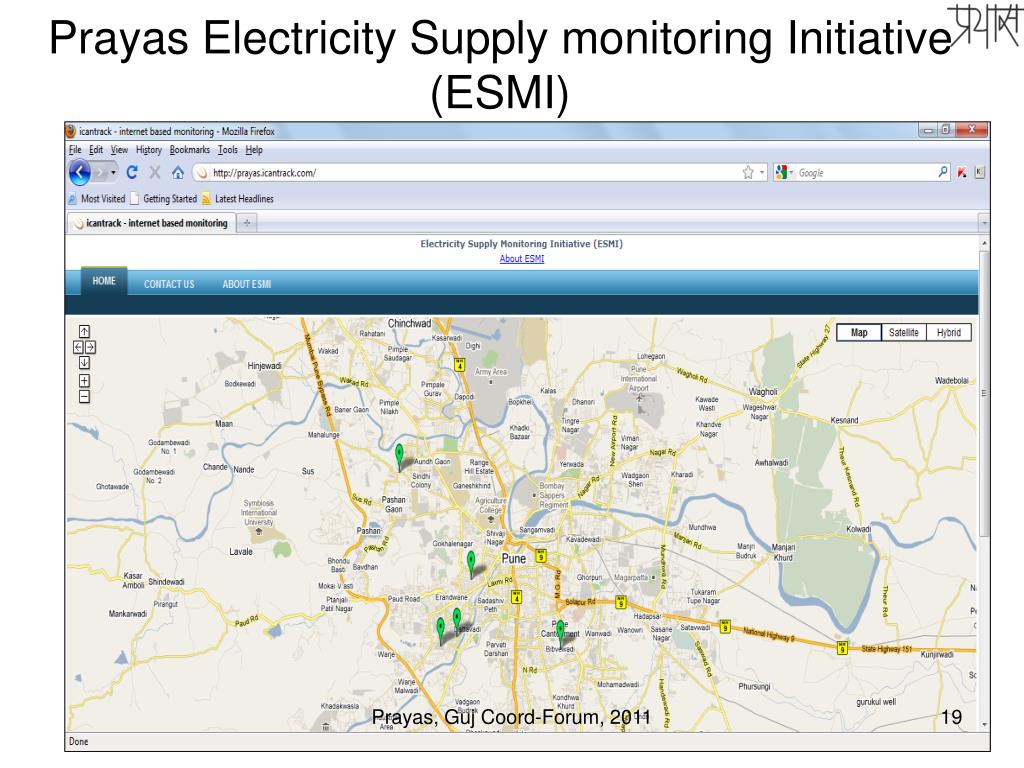Pan the map right with the arrow
Image resolution: width=1024 pixels, height=768 pixels.
(x=90, y=347)
